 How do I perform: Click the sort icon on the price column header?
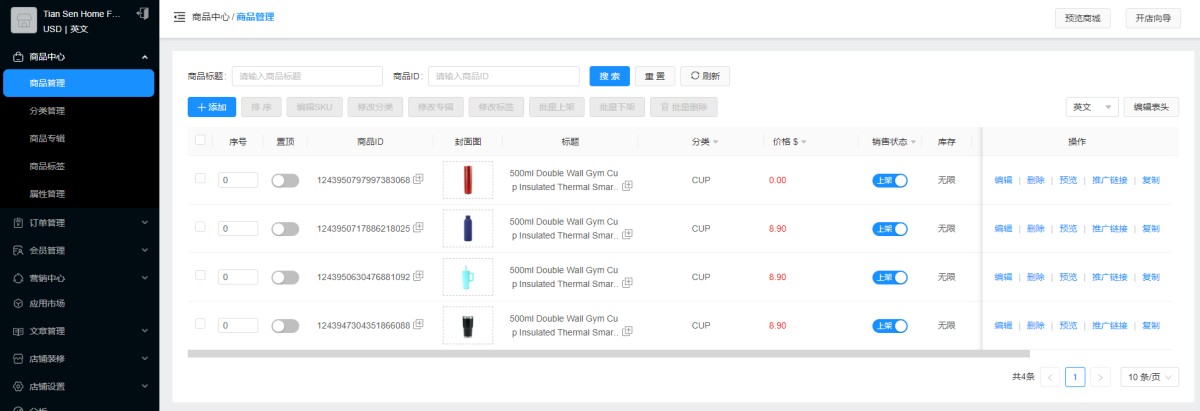[803, 142]
